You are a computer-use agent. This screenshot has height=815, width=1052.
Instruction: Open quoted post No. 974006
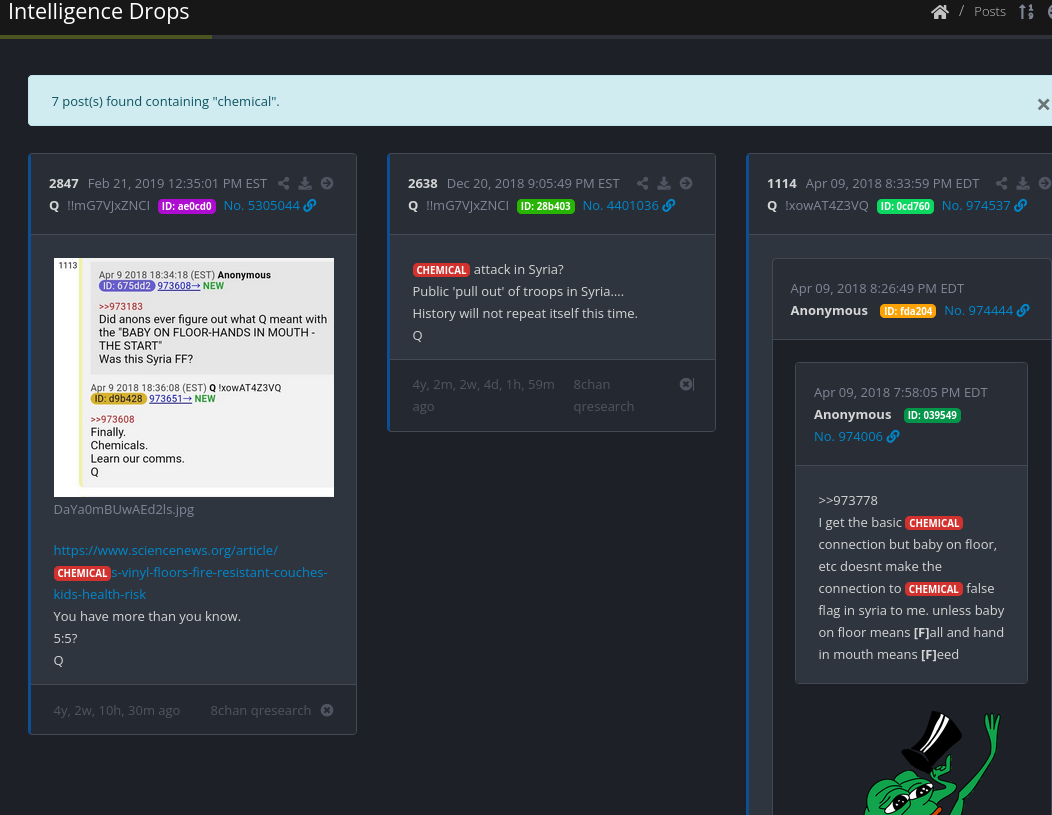point(856,436)
